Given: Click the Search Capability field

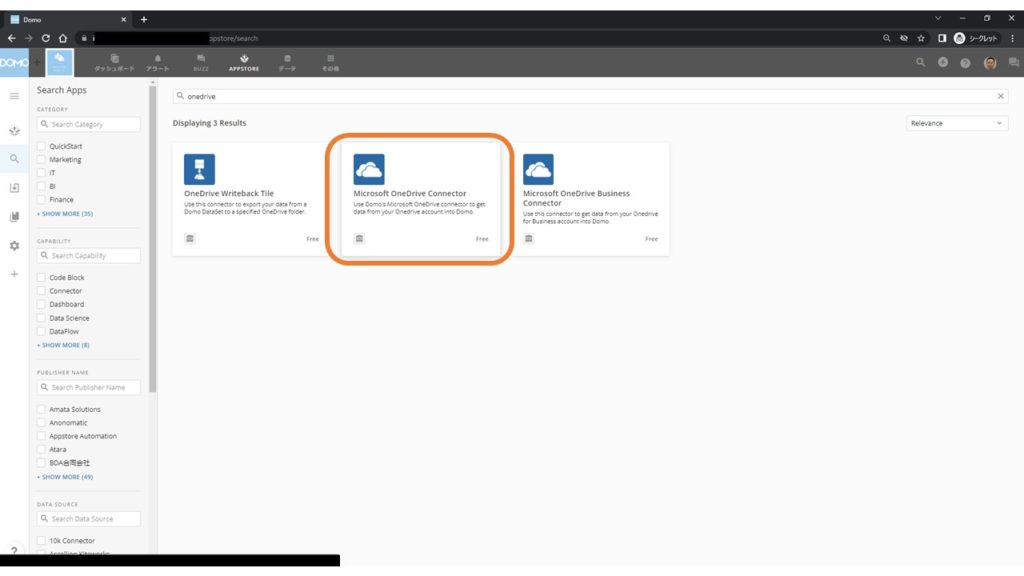Looking at the screenshot, I should click(x=89, y=255).
